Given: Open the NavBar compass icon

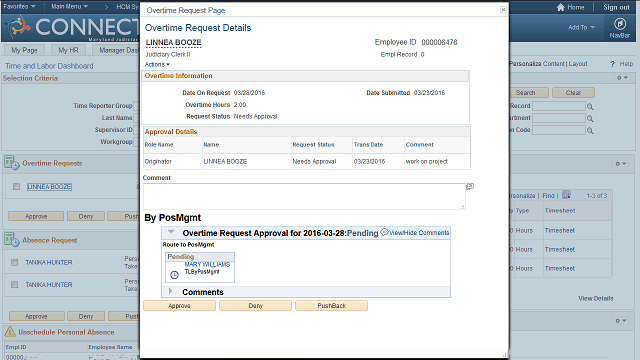Looking at the screenshot, I should click(620, 24).
